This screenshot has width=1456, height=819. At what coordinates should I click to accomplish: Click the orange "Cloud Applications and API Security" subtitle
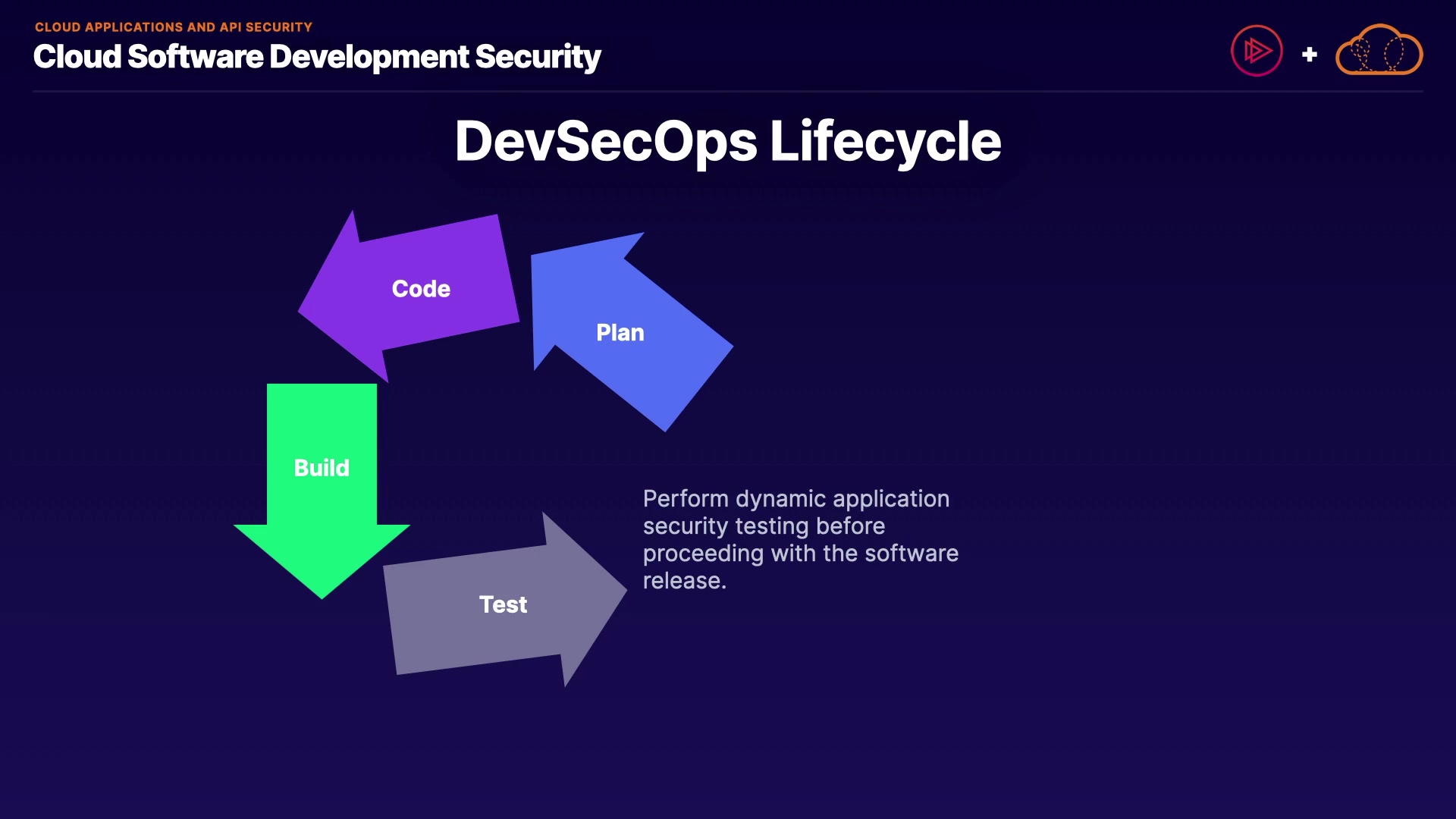coord(173,27)
